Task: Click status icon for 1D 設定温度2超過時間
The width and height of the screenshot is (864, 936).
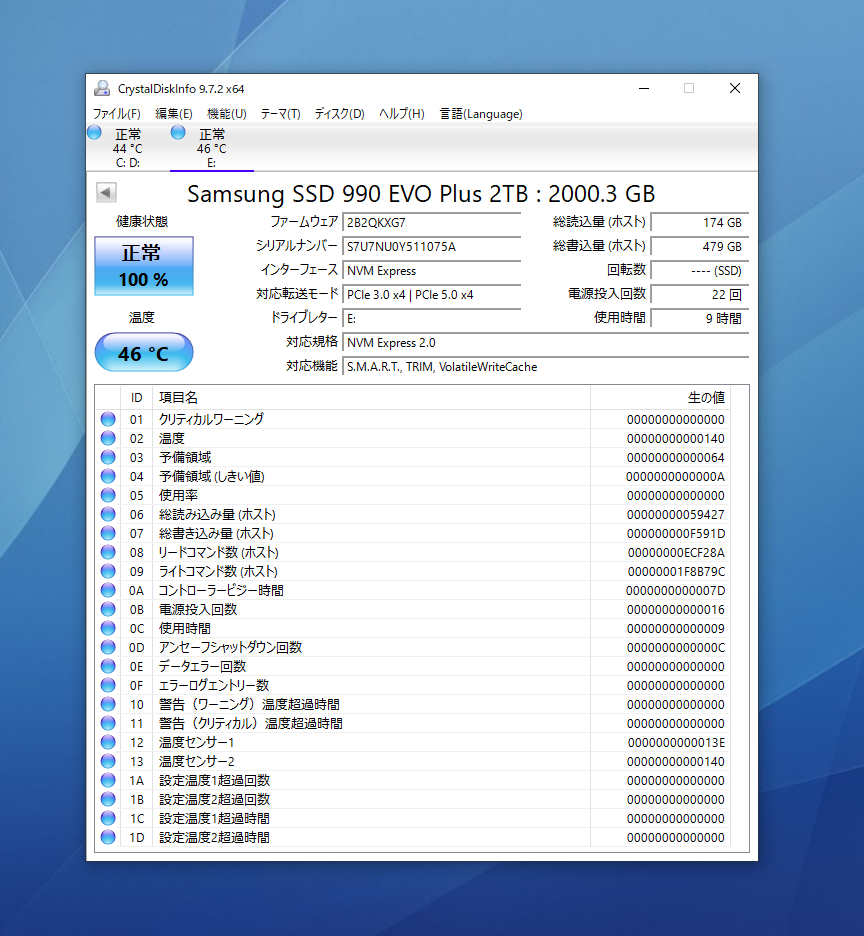Action: point(108,838)
